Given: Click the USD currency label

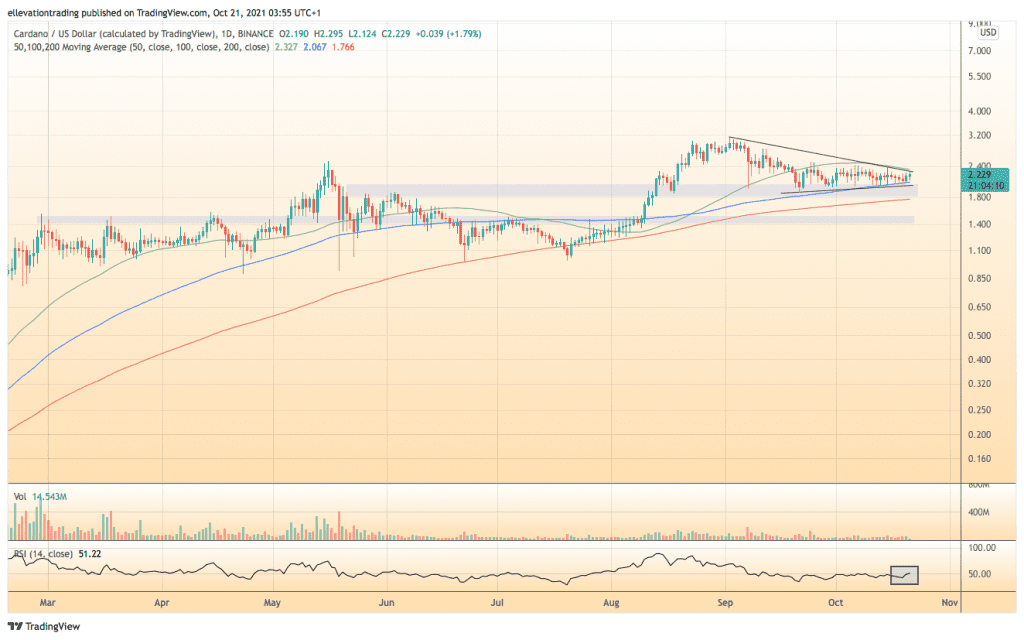Looking at the screenshot, I should tap(987, 33).
